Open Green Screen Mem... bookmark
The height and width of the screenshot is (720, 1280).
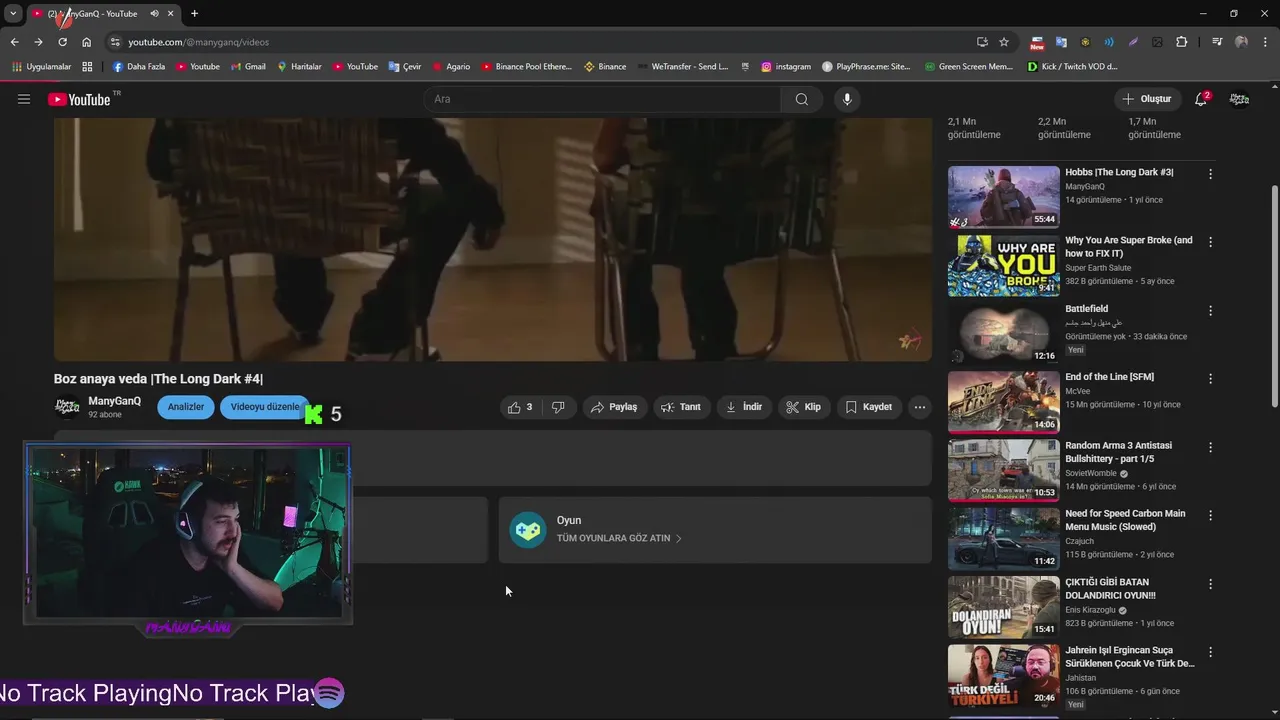coord(968,67)
